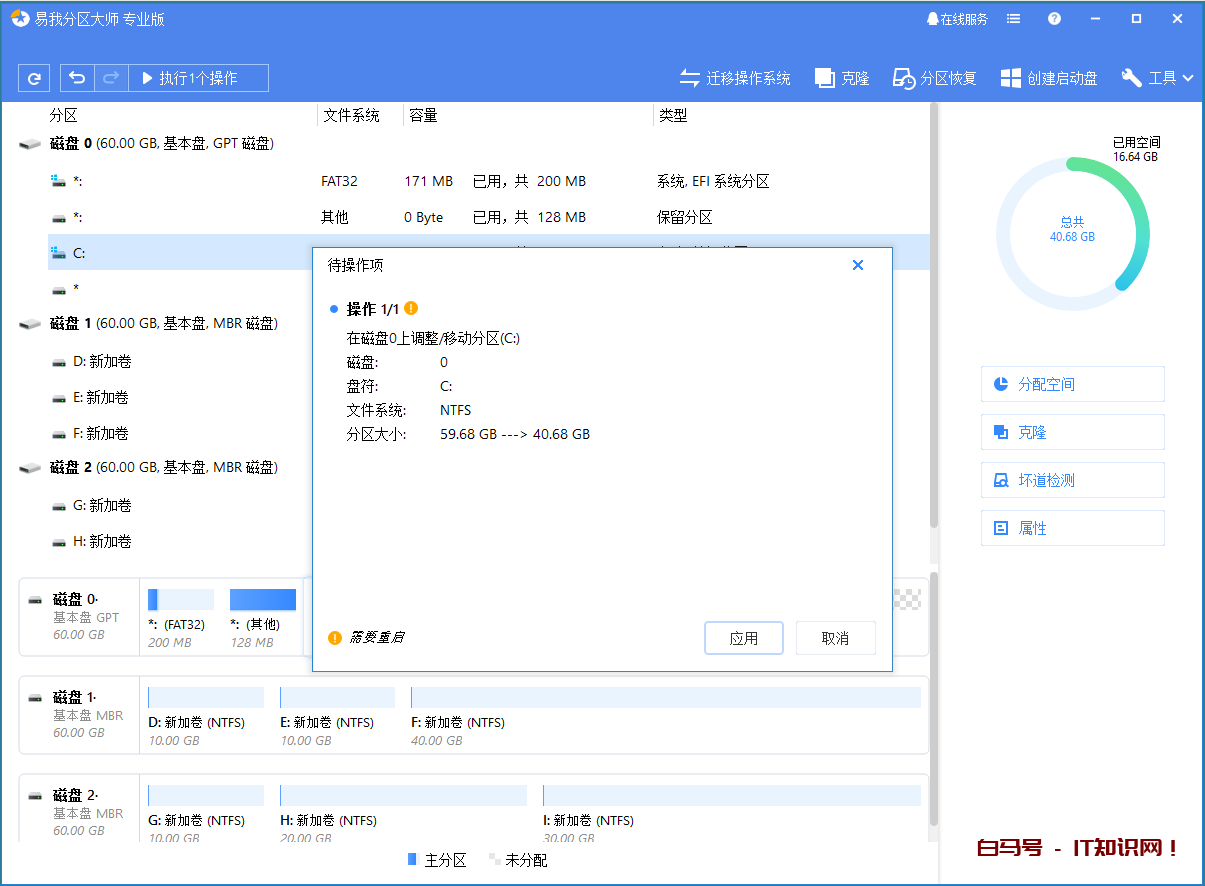Click the blue 主分区 legend swatch
Image resolution: width=1205 pixels, height=886 pixels.
pyautogui.click(x=411, y=860)
